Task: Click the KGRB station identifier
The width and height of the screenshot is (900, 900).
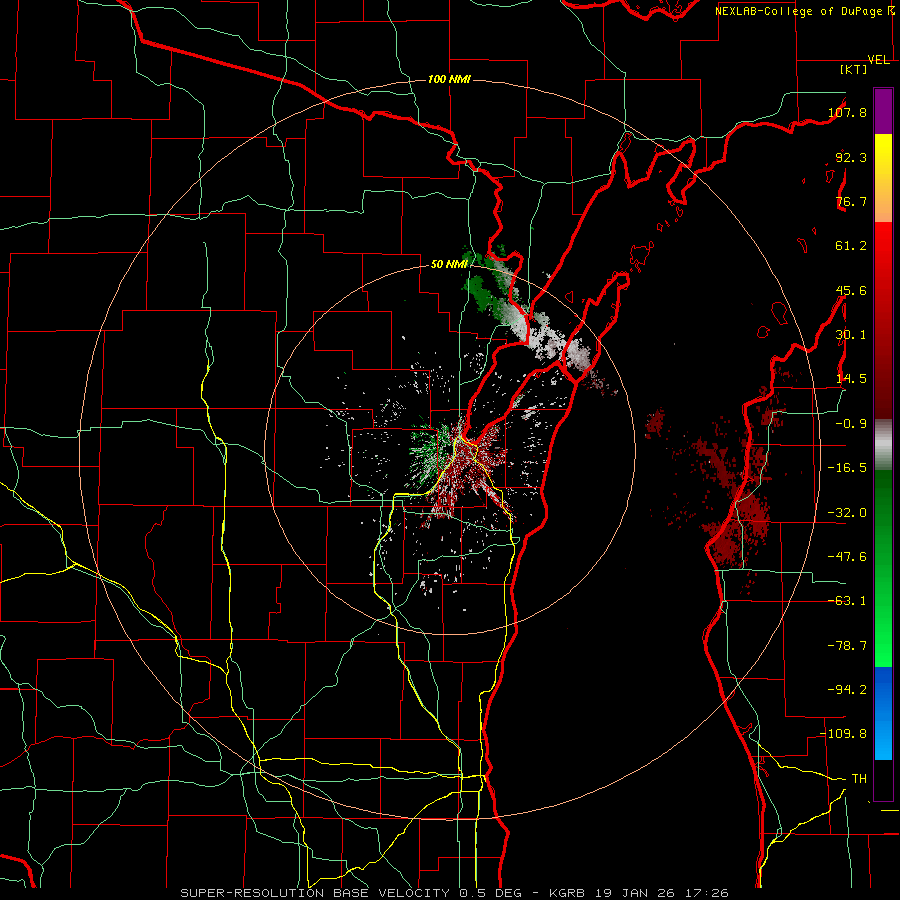Action: [567, 893]
